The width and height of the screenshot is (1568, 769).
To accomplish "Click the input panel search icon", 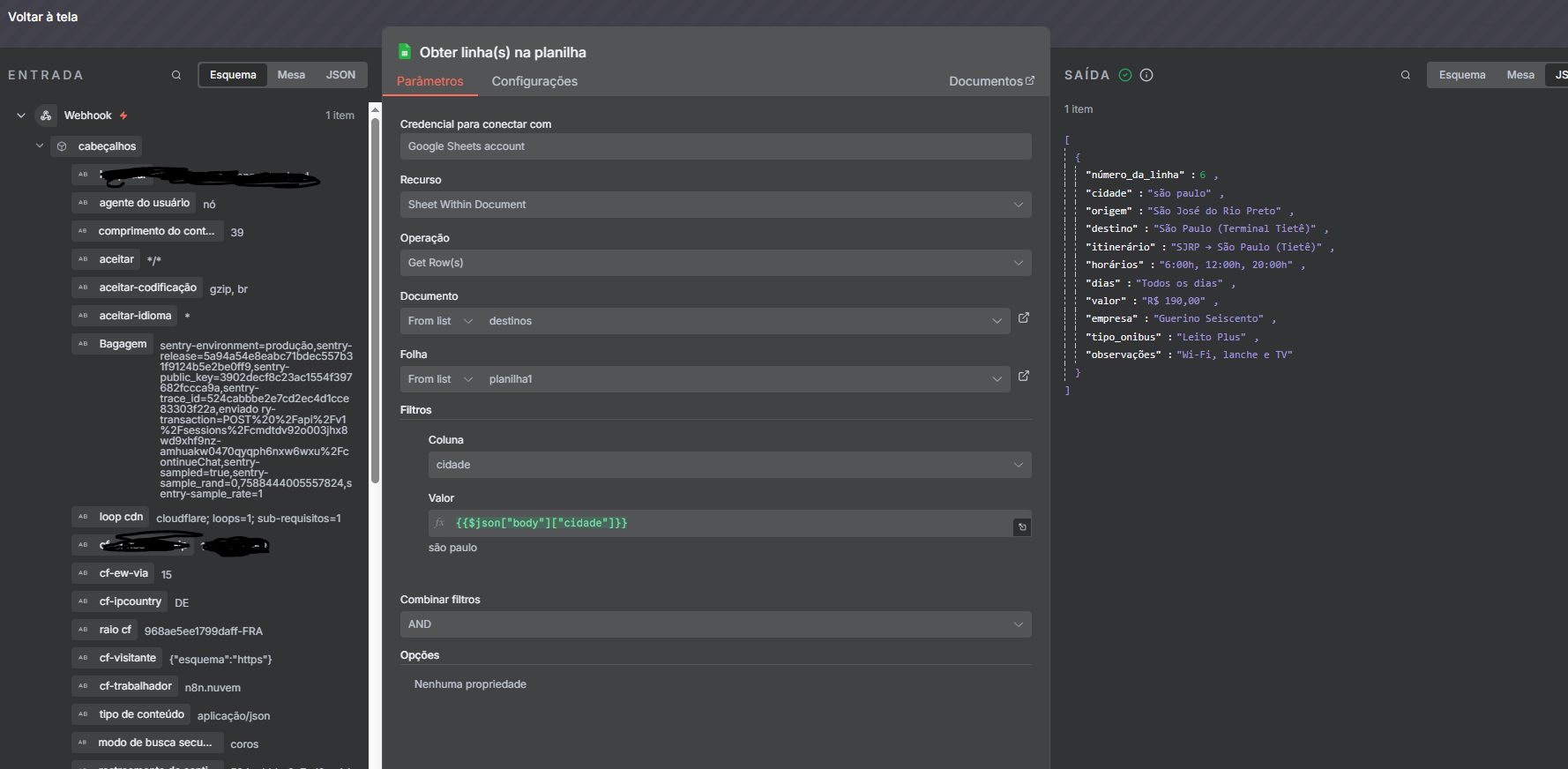I will [176, 75].
